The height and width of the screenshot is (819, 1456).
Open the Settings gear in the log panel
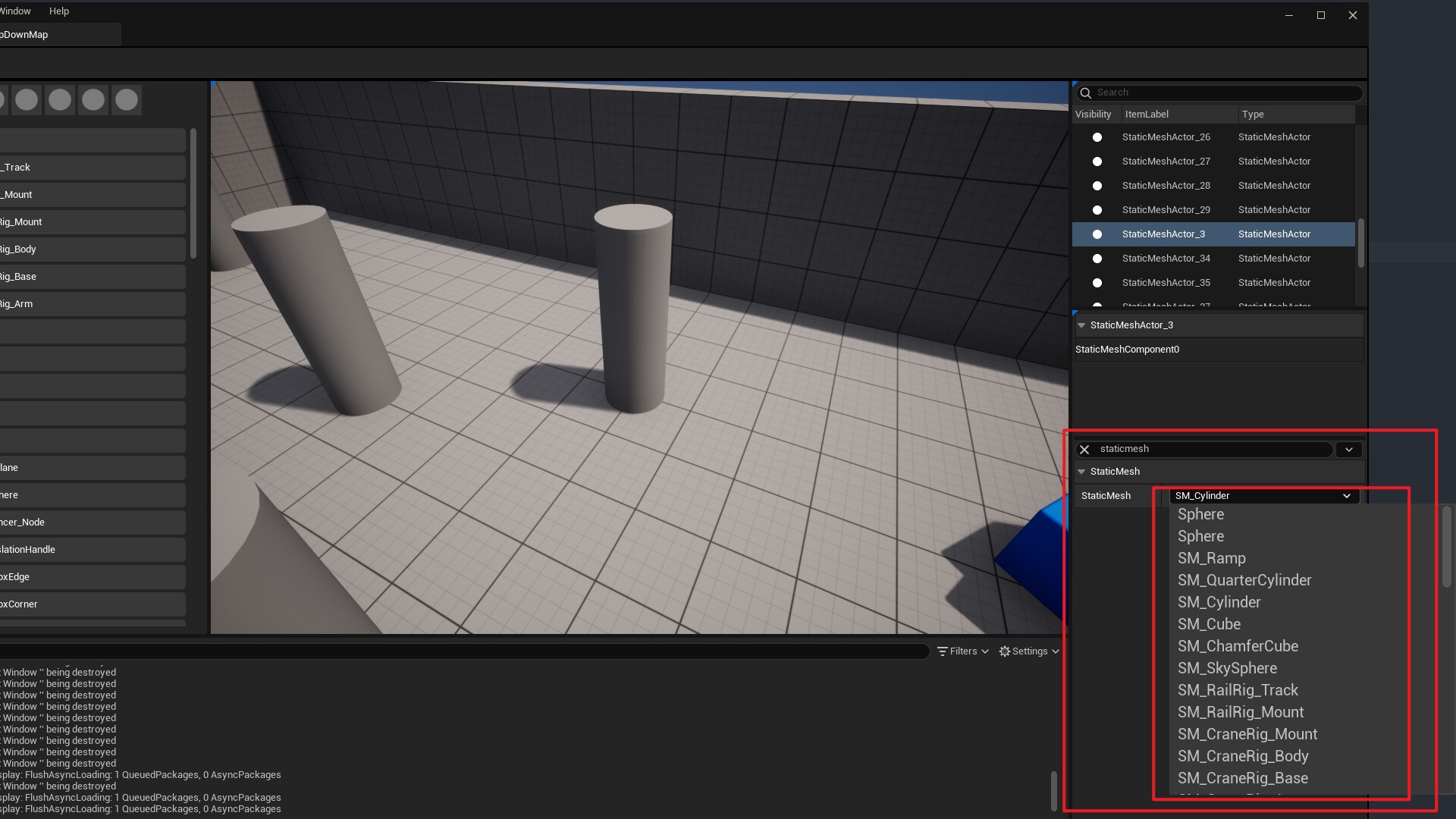click(x=1005, y=651)
